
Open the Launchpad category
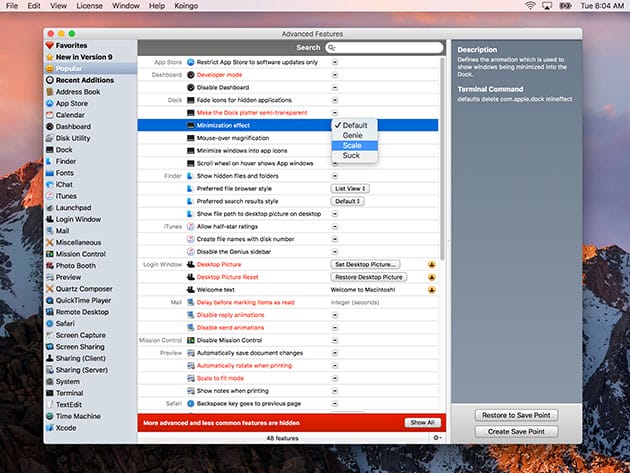click(x=74, y=207)
